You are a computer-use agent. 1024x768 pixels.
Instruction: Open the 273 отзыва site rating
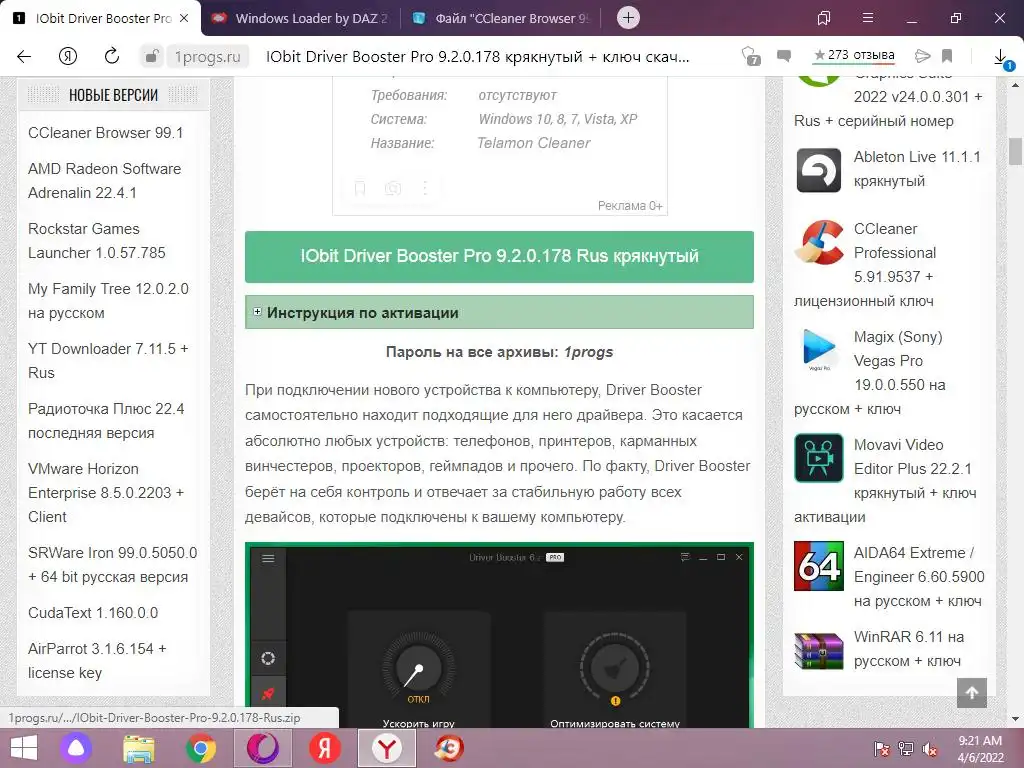[854, 56]
